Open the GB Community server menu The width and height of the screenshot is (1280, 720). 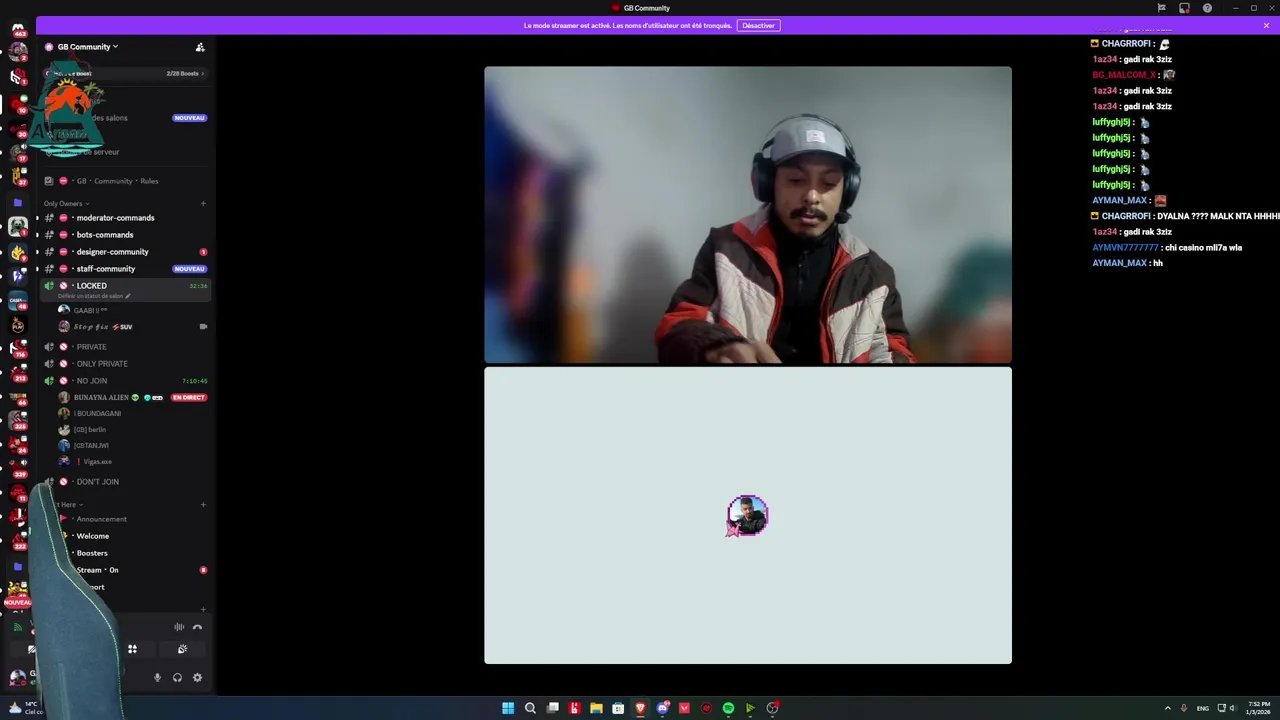pyautogui.click(x=87, y=46)
